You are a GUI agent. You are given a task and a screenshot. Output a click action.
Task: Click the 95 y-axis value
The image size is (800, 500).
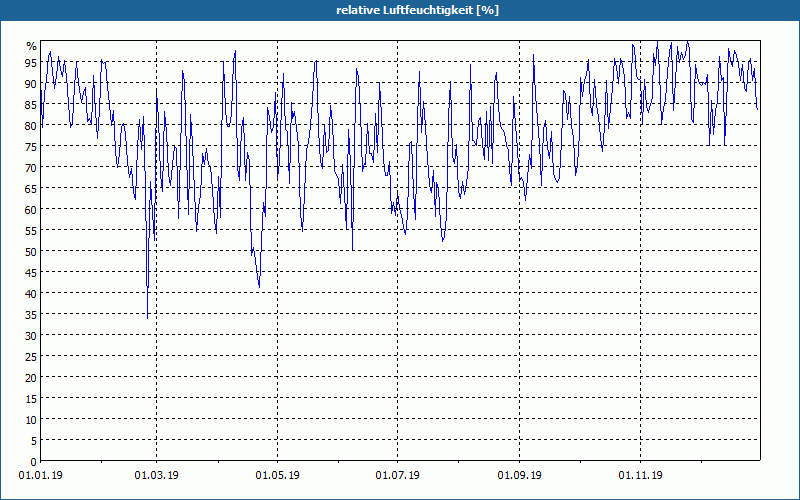tap(31, 62)
